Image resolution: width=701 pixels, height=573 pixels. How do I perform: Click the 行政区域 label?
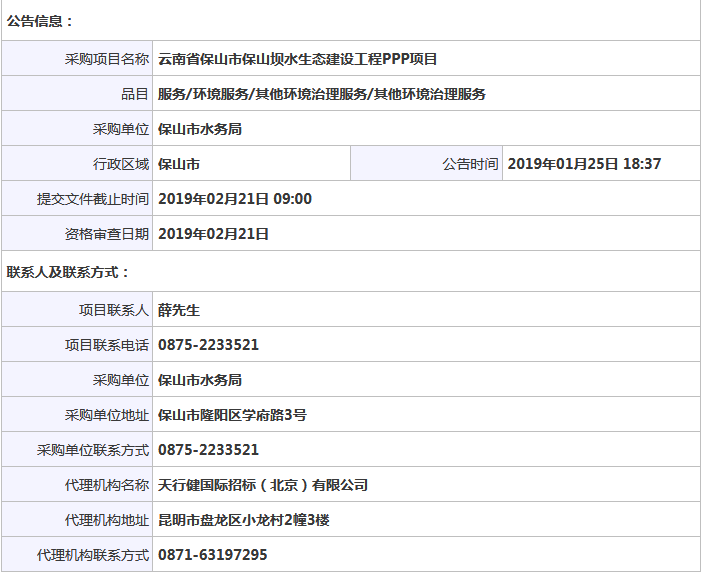click(121, 164)
